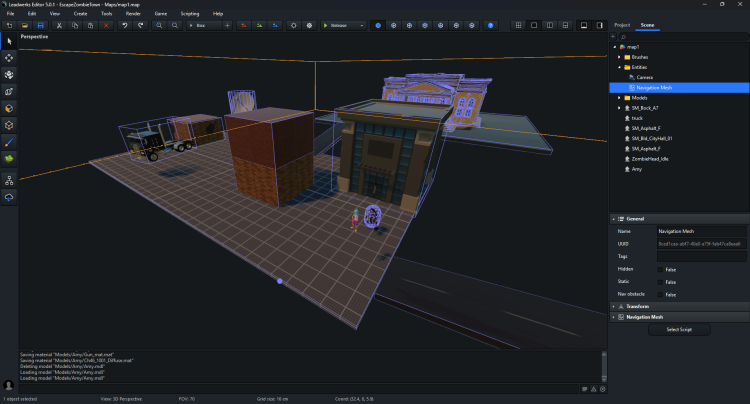Viewport: 750px width, 404px height.
Task: Click the user profile icon bottom-left
Action: click(x=9, y=384)
